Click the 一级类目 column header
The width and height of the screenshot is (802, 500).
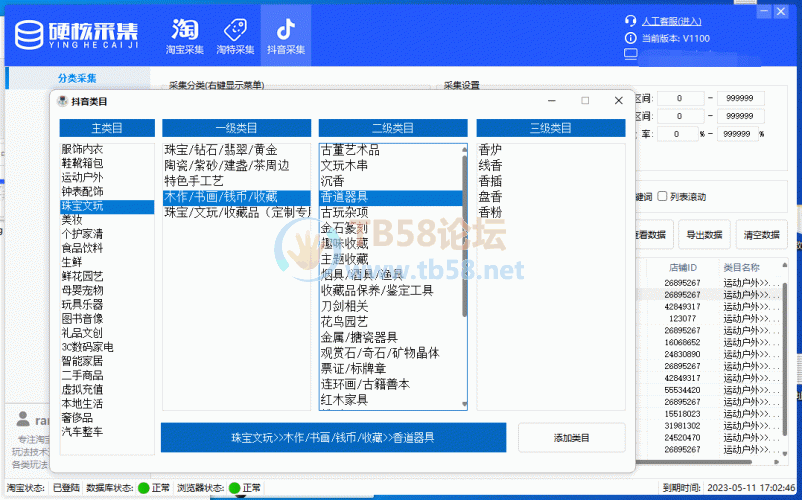(x=236, y=128)
